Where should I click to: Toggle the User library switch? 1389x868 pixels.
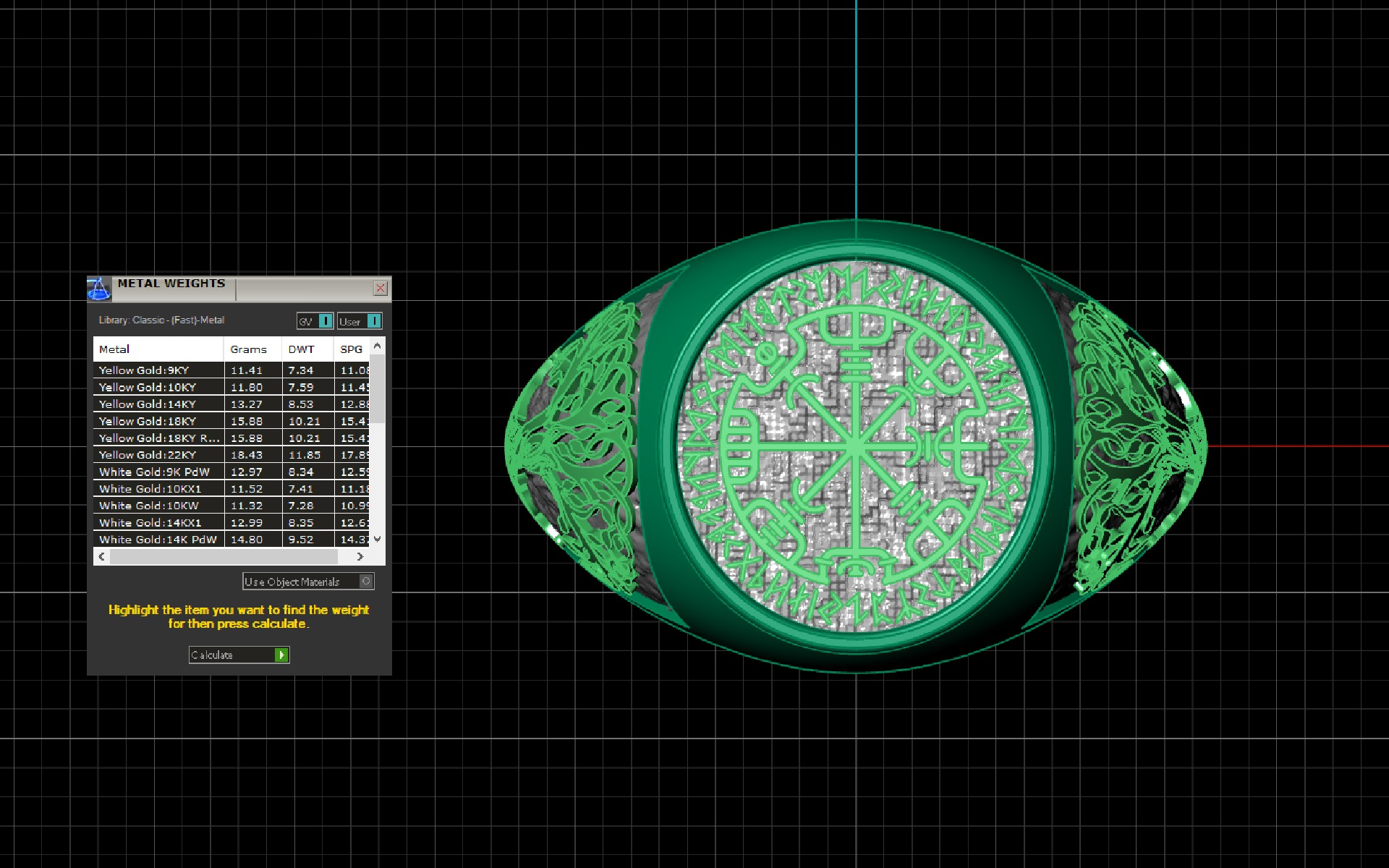(373, 321)
